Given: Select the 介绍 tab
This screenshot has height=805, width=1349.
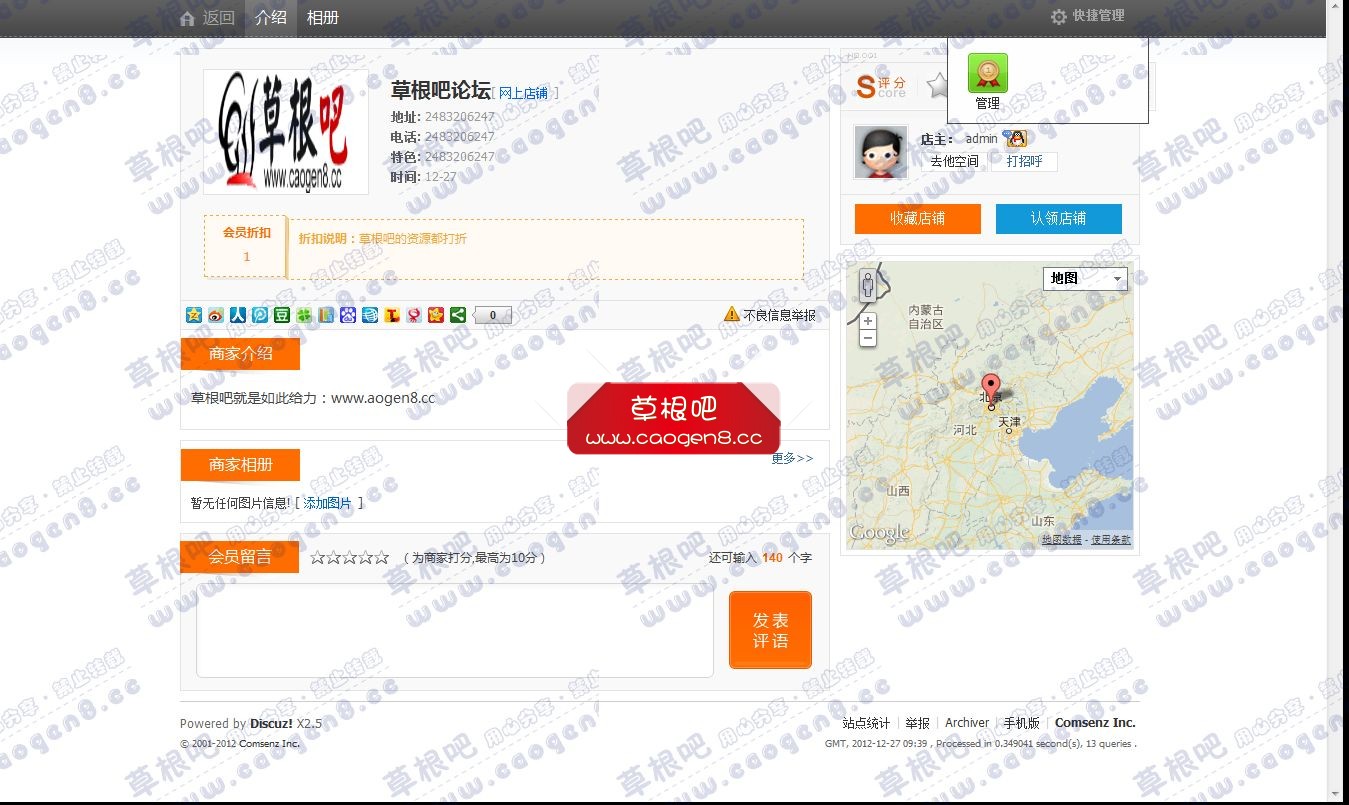Looking at the screenshot, I should point(270,18).
